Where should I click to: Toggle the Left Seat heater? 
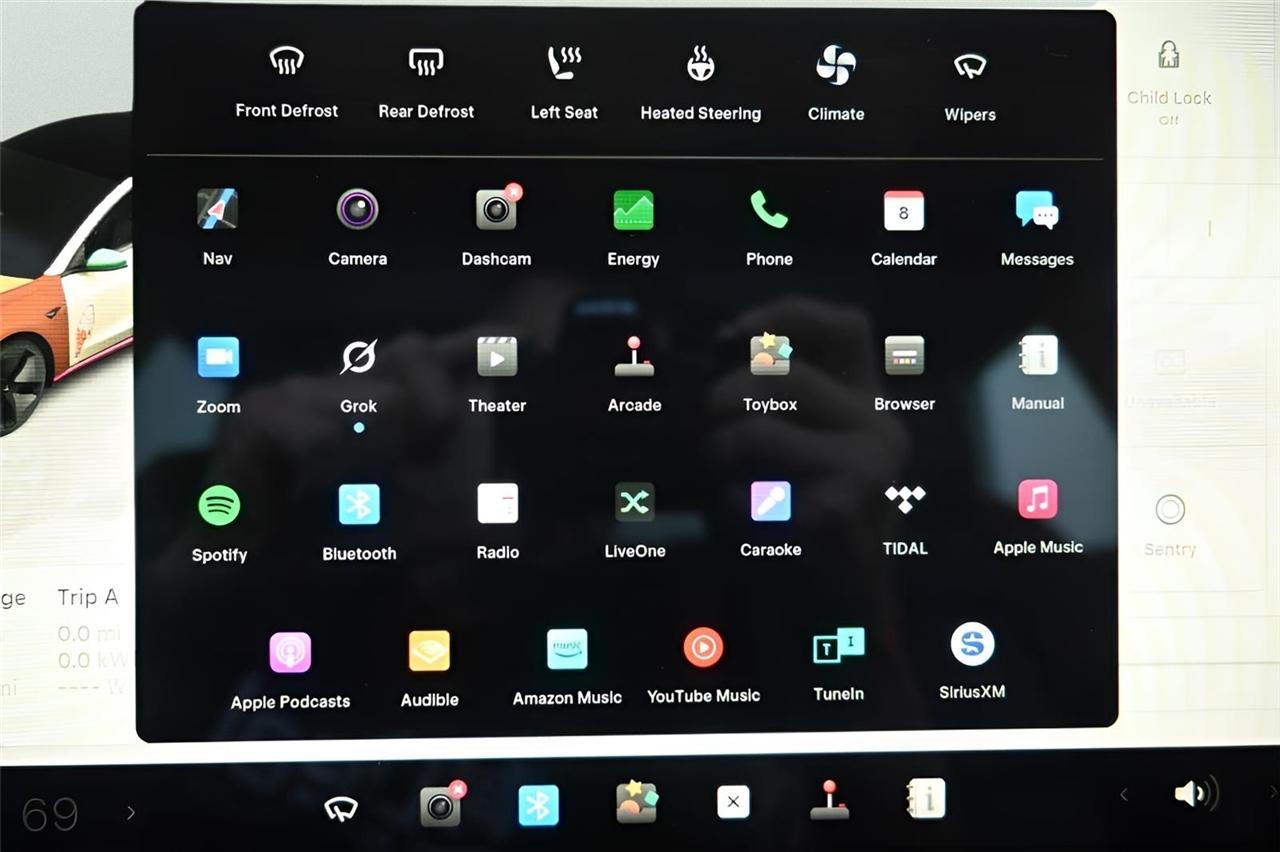click(564, 64)
